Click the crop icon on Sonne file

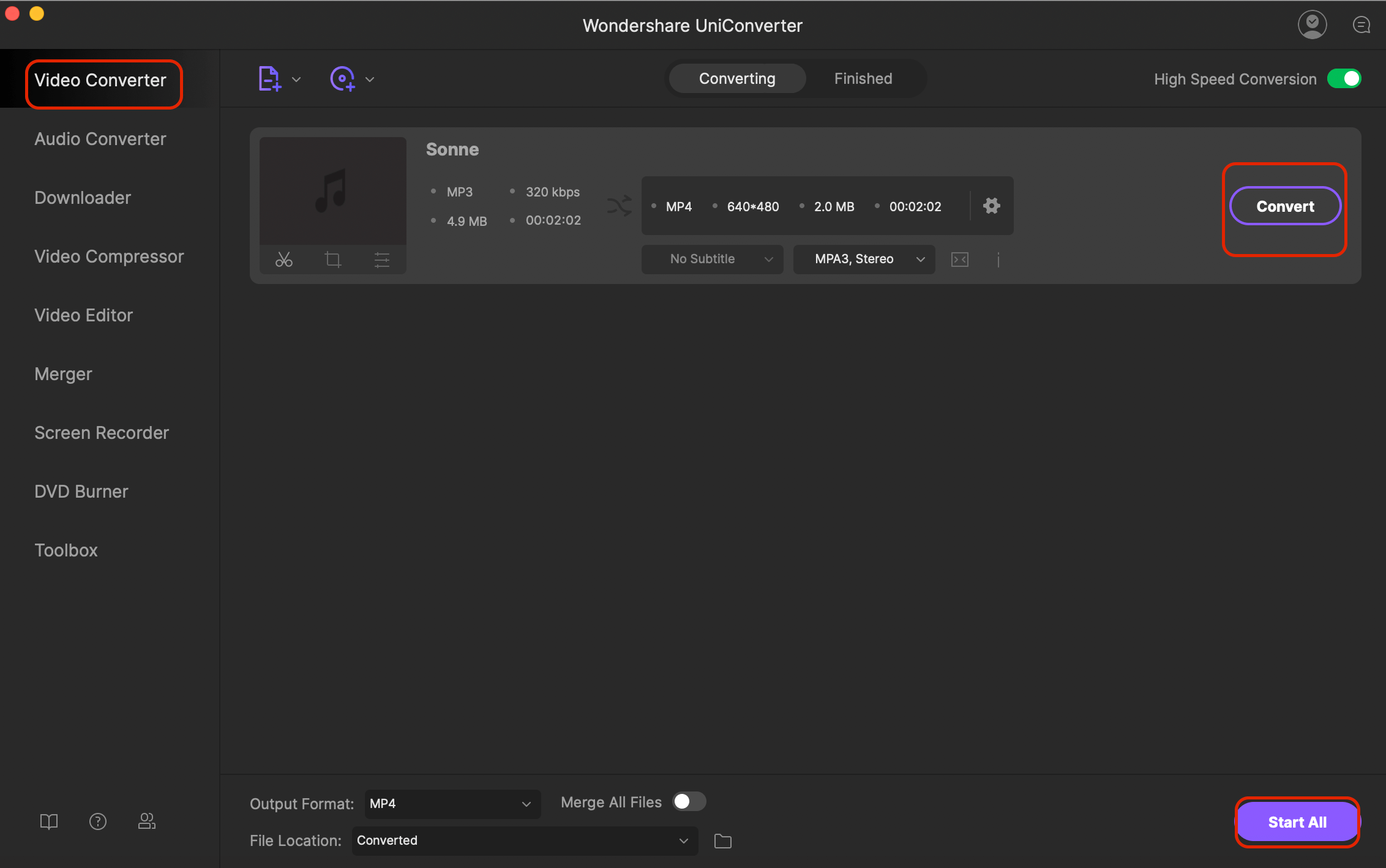pos(333,259)
